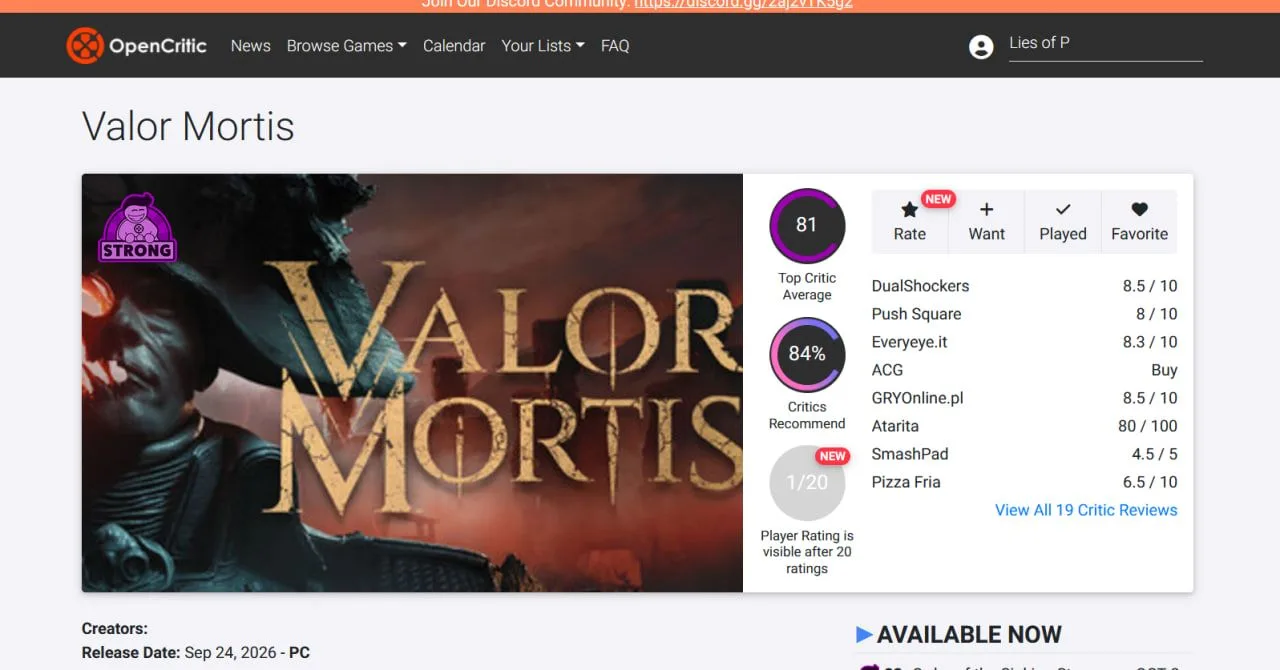Click the 8.5 / 10 DualShockers score
Viewport: 1280px width, 670px height.
[1150, 286]
